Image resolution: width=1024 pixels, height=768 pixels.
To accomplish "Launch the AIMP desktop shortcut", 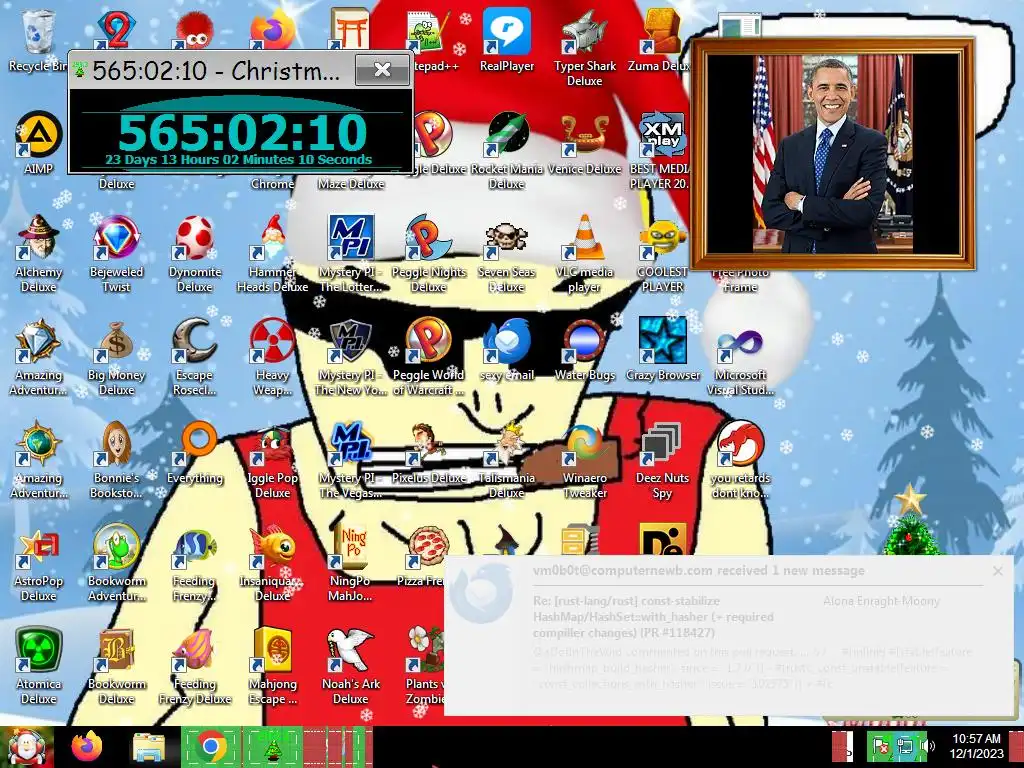I will click(x=38, y=144).
